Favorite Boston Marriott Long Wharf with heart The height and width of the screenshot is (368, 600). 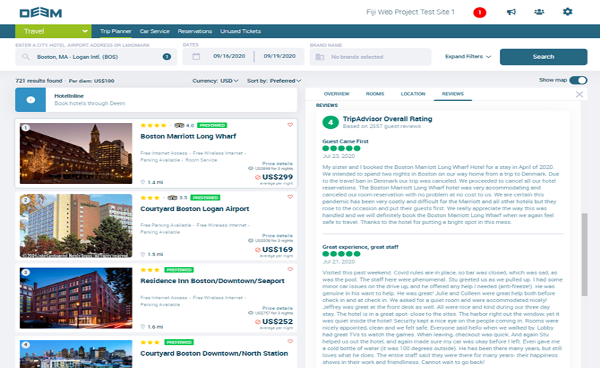[x=290, y=125]
